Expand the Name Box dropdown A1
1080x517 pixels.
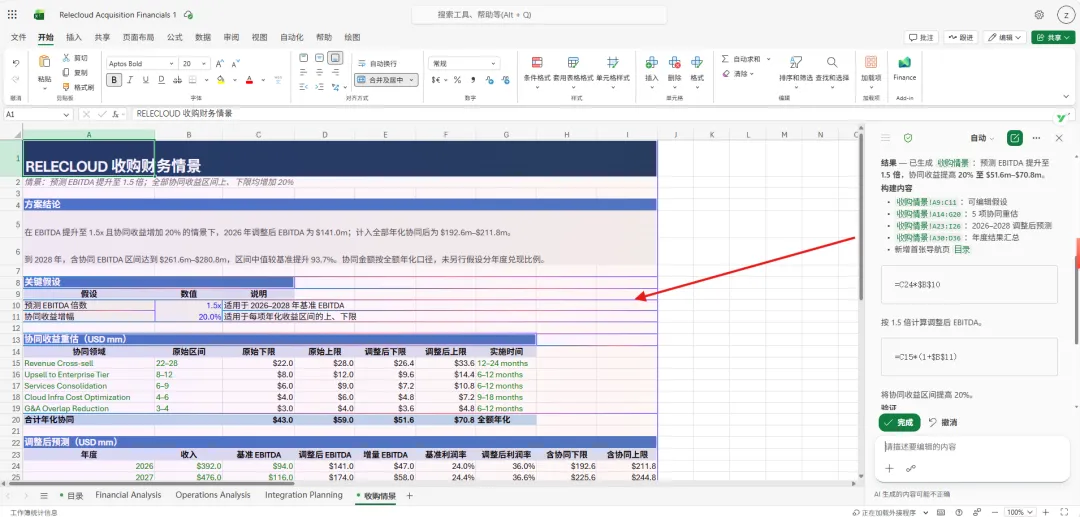(x=67, y=114)
